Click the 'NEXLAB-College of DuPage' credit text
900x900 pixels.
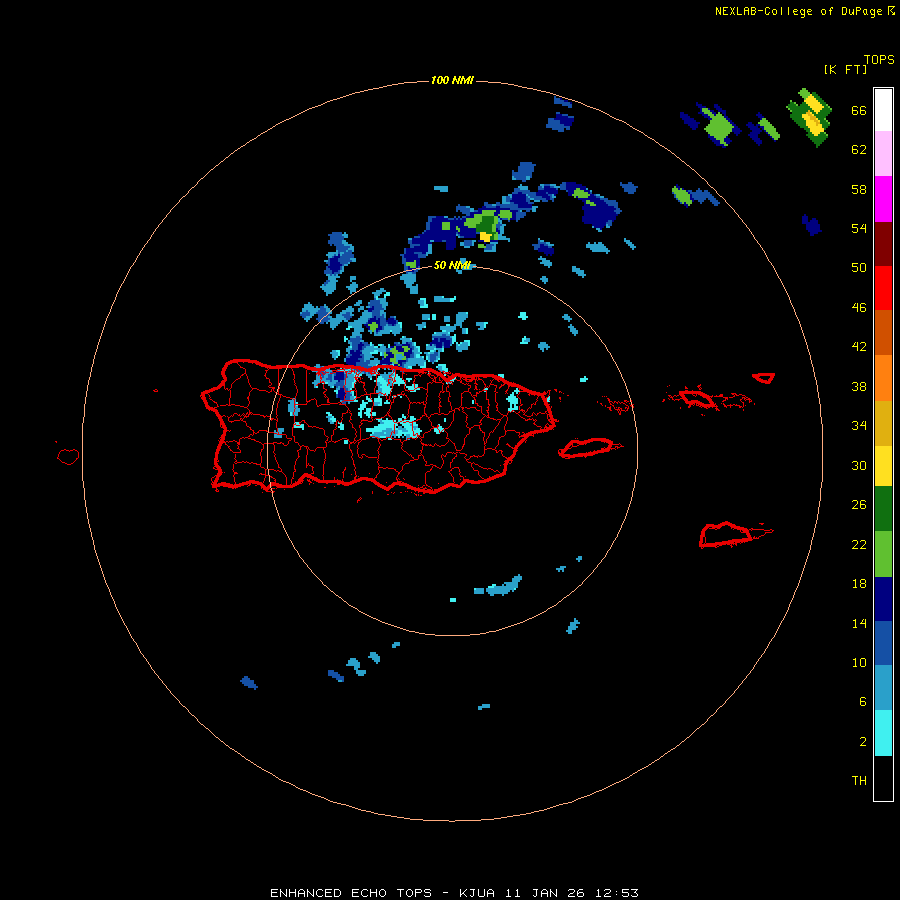click(798, 11)
